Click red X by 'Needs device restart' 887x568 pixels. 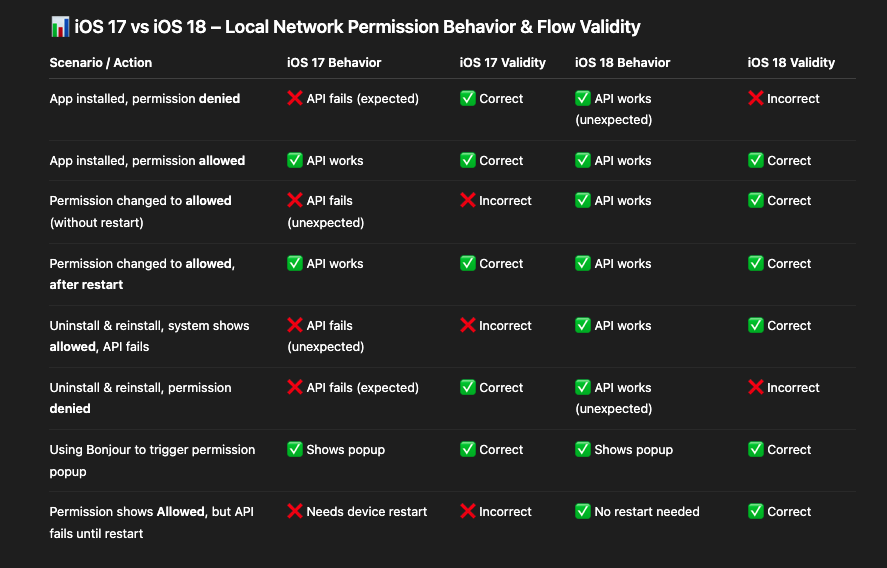click(x=295, y=511)
